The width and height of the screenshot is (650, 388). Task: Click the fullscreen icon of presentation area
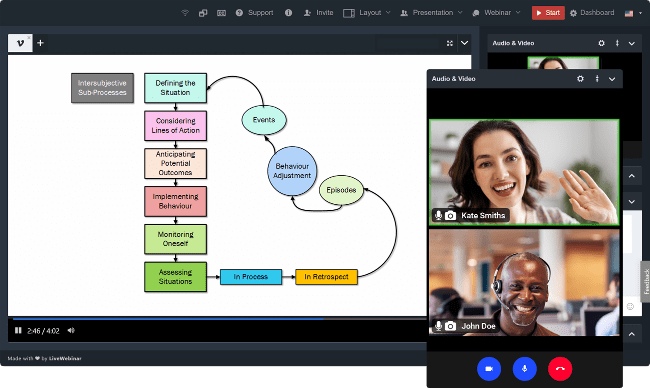point(450,43)
